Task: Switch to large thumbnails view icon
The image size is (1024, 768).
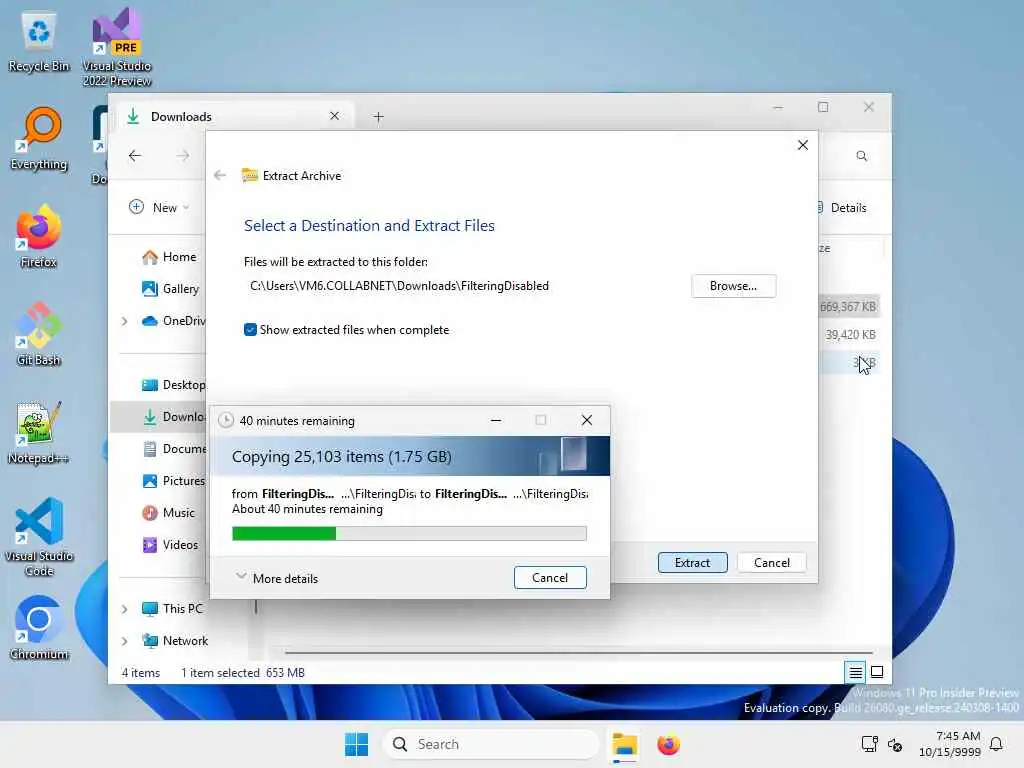Action: point(877,672)
